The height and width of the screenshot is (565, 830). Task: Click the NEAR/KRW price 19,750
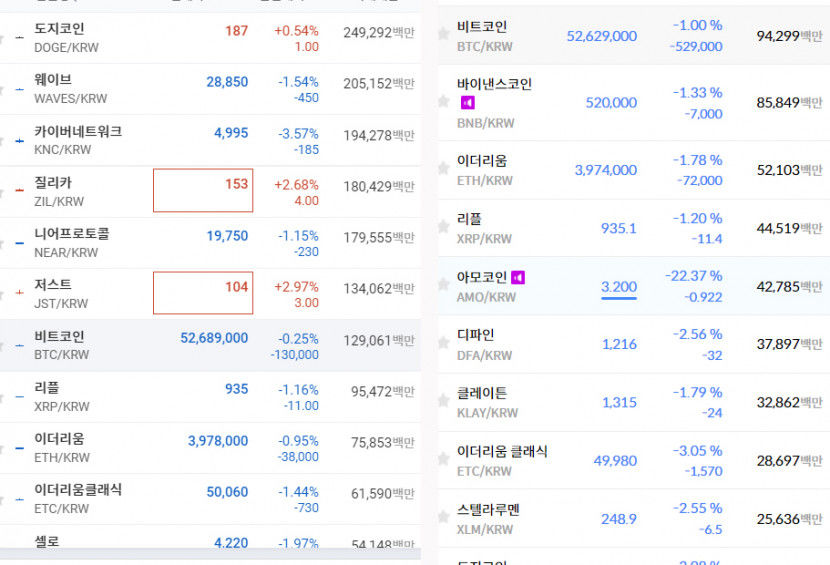click(x=227, y=236)
